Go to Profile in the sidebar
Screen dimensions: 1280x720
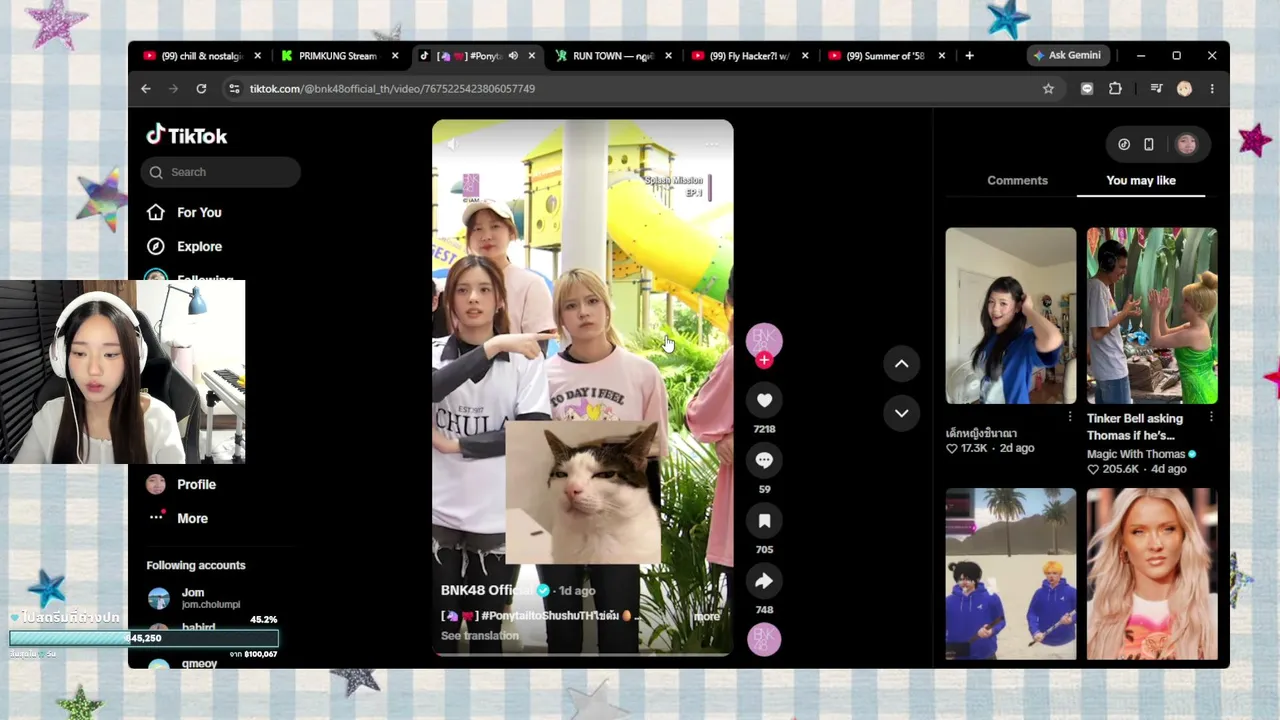[181, 484]
